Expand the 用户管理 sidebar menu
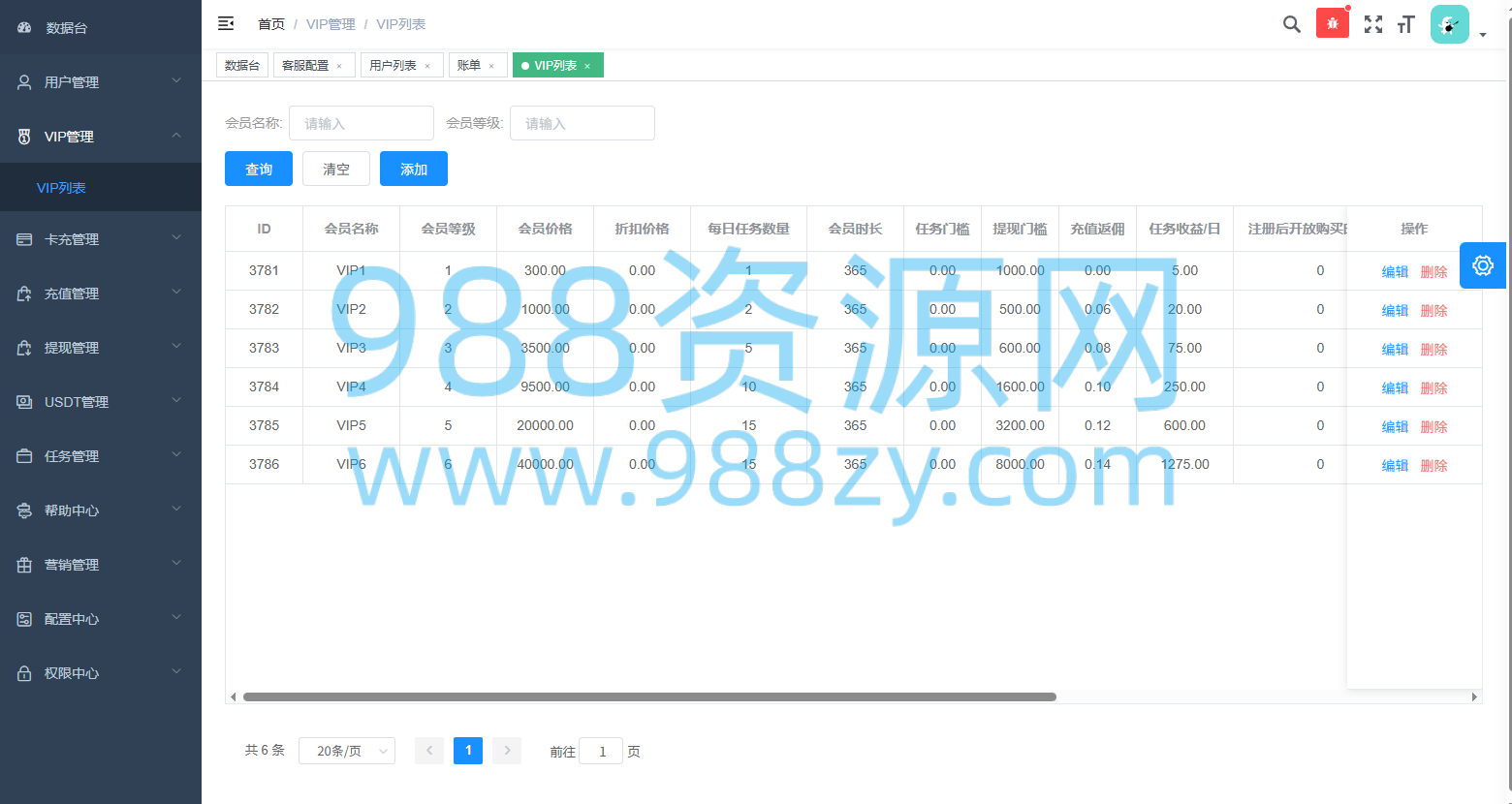This screenshot has width=1512, height=804. pos(101,82)
